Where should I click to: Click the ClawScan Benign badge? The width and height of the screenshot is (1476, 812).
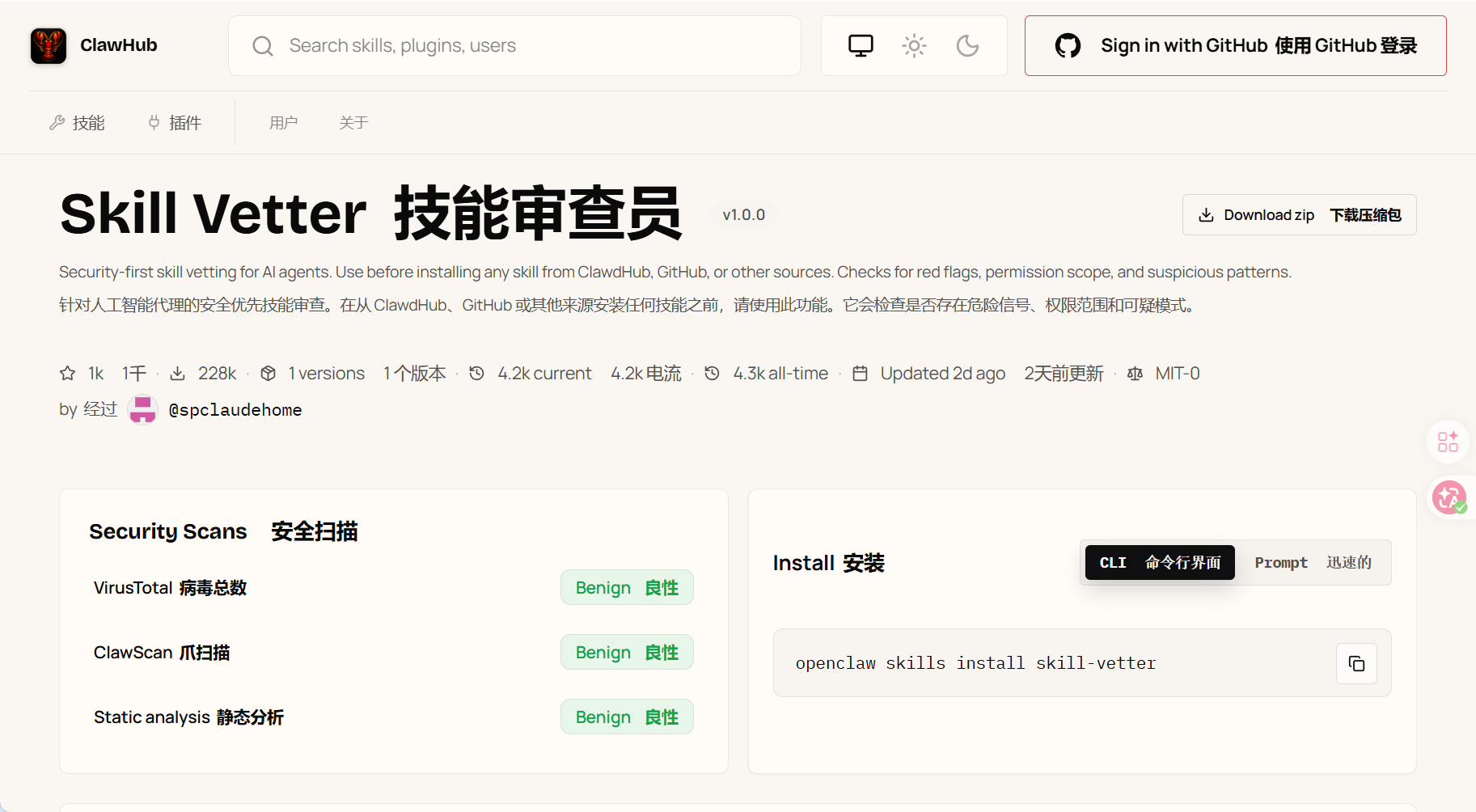click(x=627, y=653)
